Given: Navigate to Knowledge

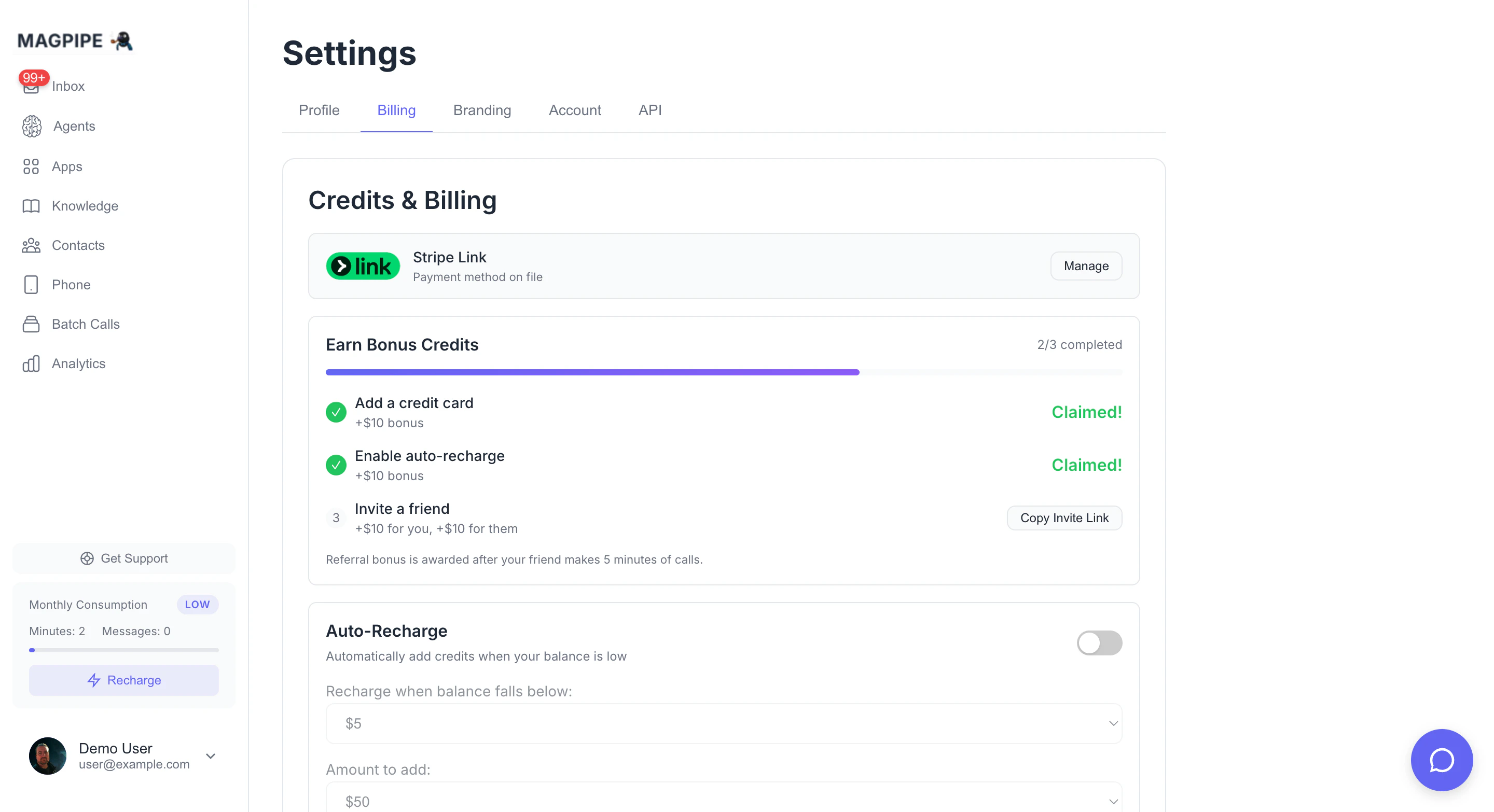Looking at the screenshot, I should point(84,206).
